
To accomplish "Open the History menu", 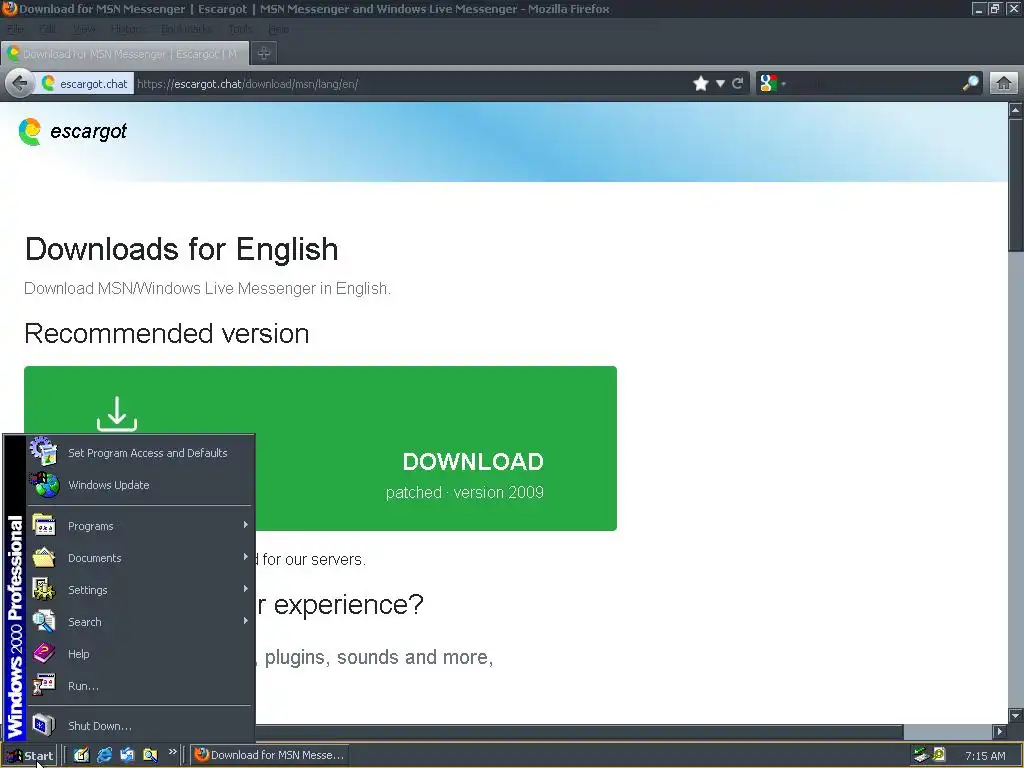I will 126,29.
